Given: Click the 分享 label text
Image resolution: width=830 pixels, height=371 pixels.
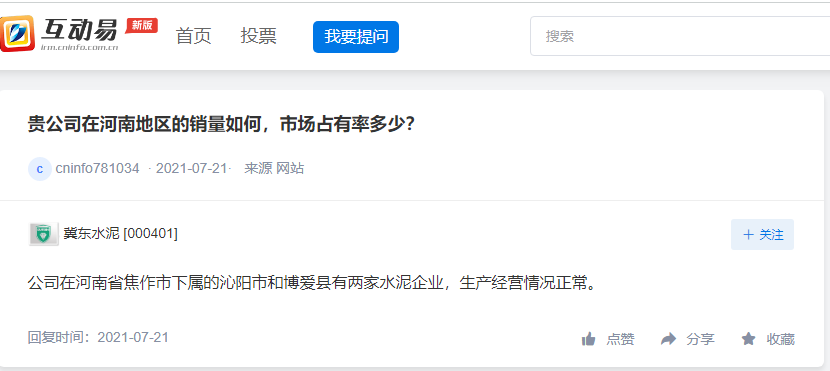Looking at the screenshot, I should 700,339.
